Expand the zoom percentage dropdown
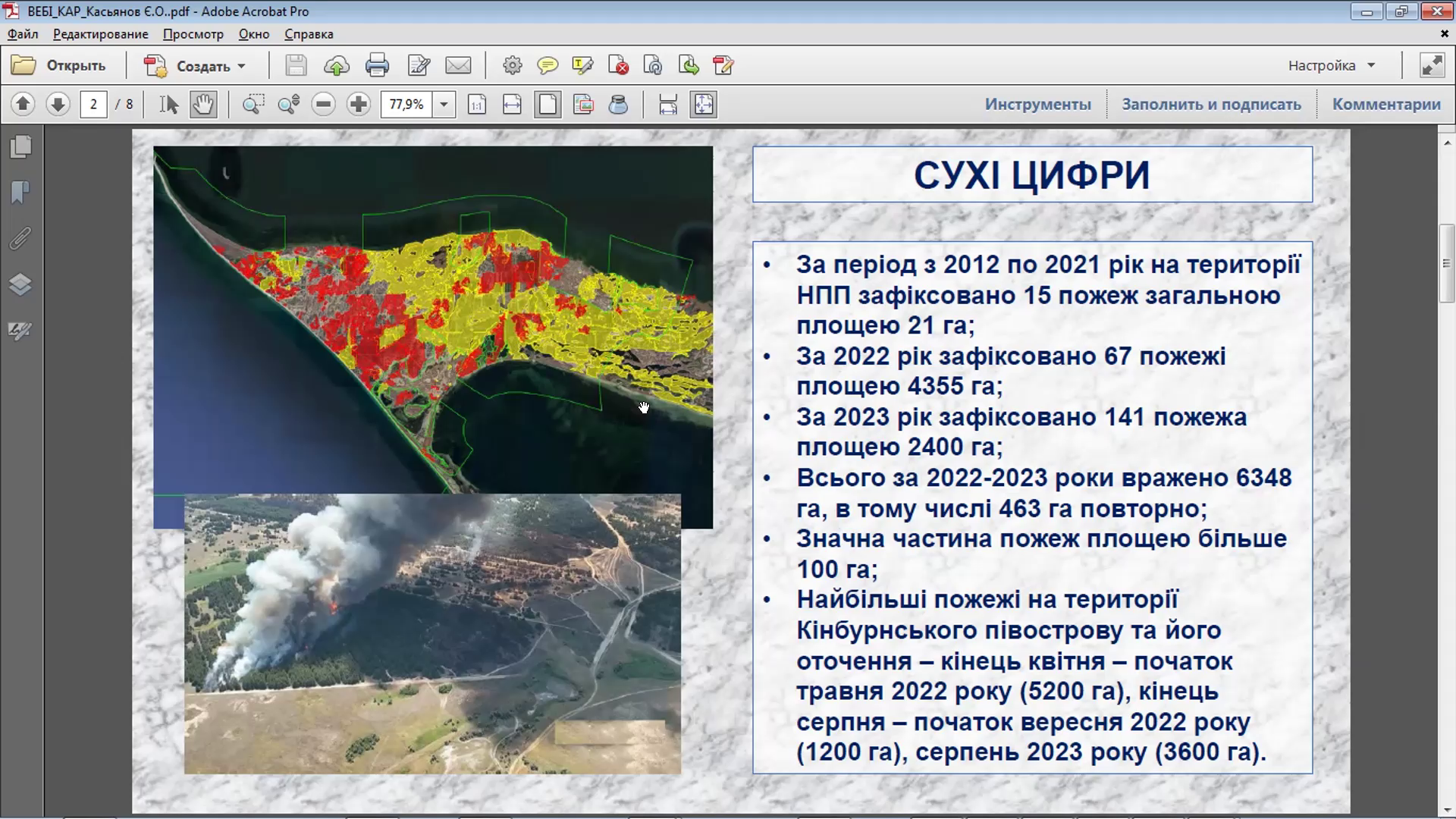Screen dimensions: 1456x819 [x=444, y=104]
